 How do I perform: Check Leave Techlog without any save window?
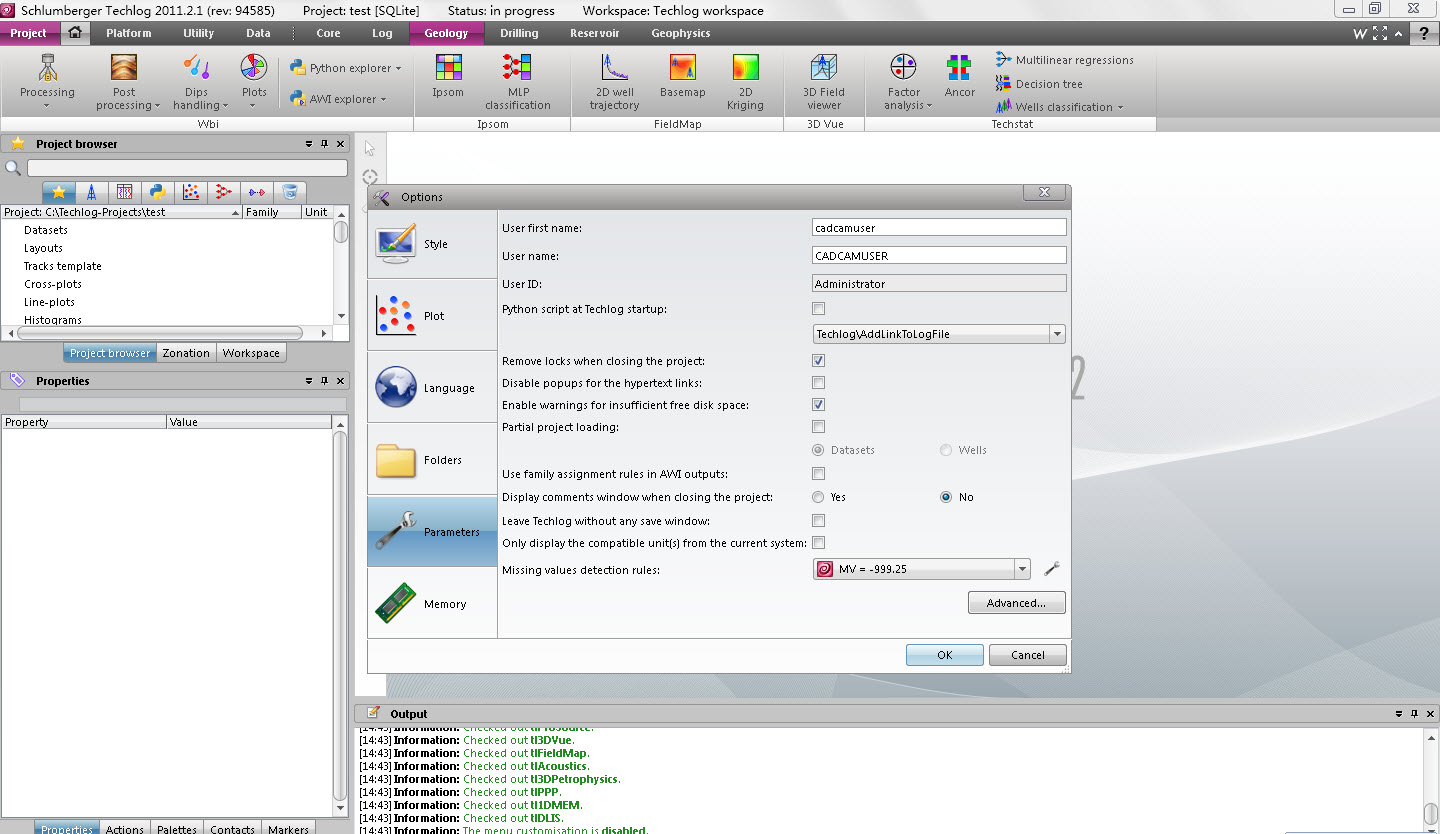coord(819,521)
